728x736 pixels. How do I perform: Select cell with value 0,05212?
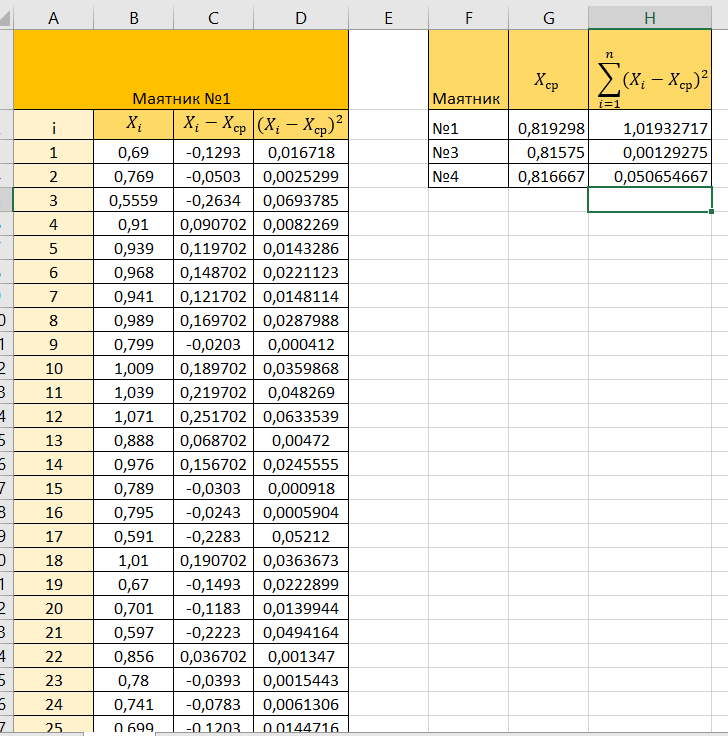coord(301,536)
